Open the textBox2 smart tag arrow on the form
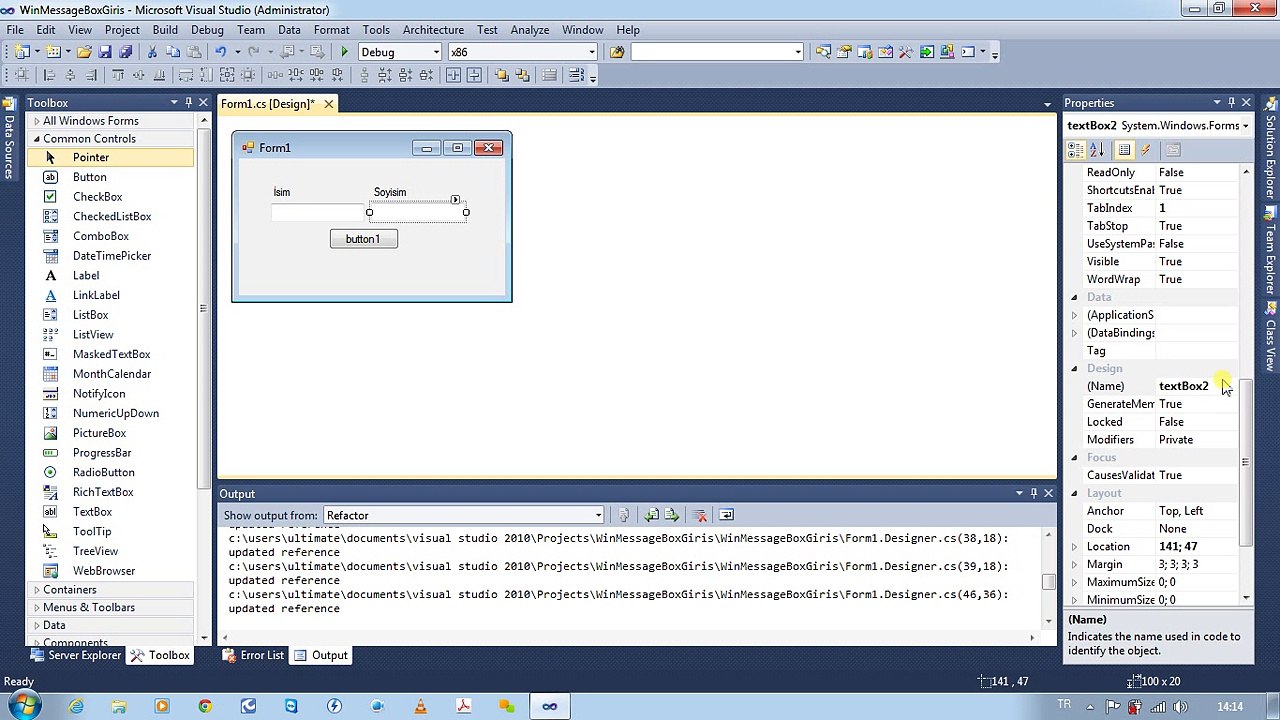Viewport: 1280px width, 720px height. point(455,200)
